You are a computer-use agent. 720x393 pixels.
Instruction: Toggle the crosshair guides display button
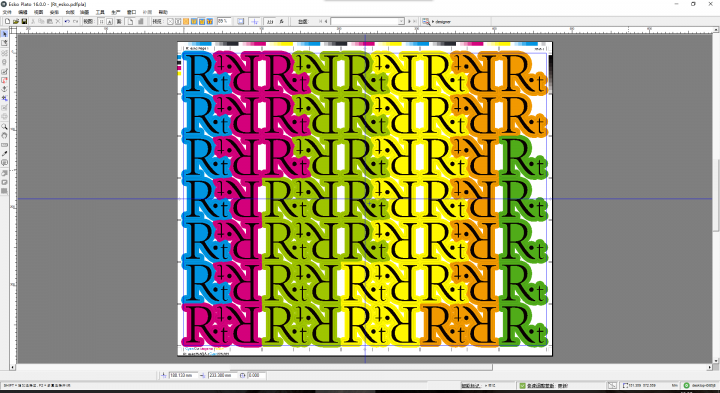pos(255,22)
